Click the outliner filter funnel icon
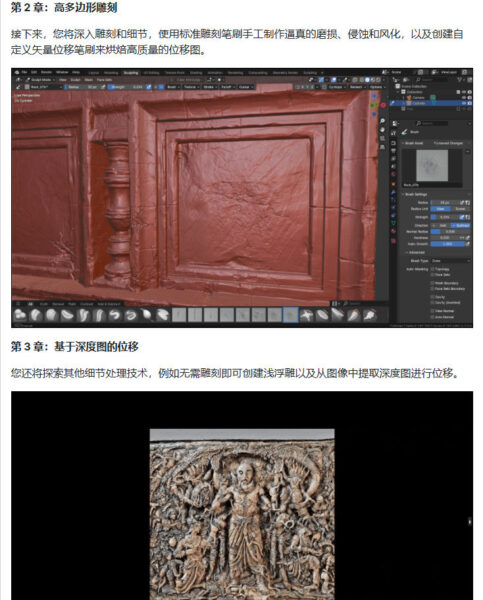 [x=459, y=80]
